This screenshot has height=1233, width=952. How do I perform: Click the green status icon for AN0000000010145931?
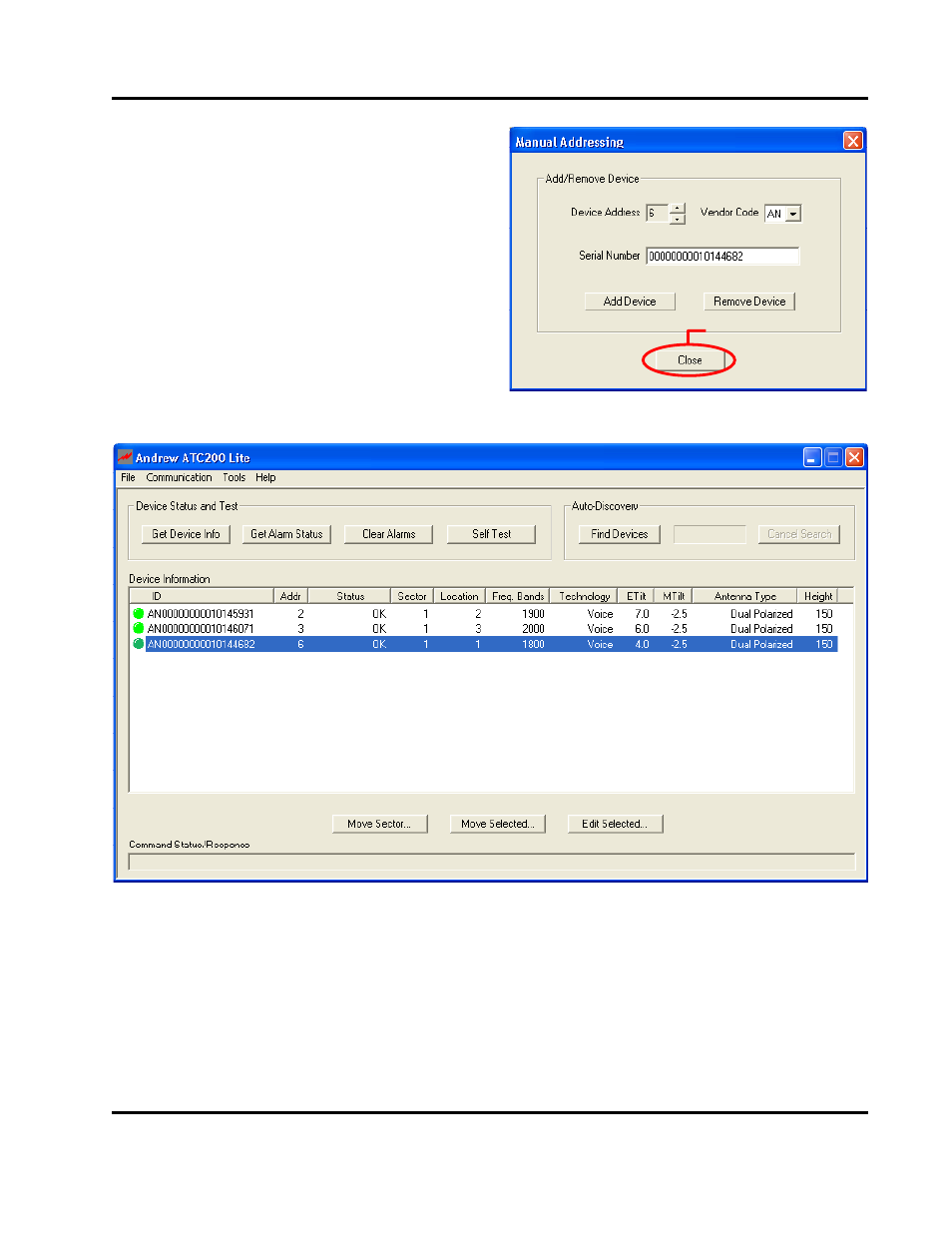[139, 614]
